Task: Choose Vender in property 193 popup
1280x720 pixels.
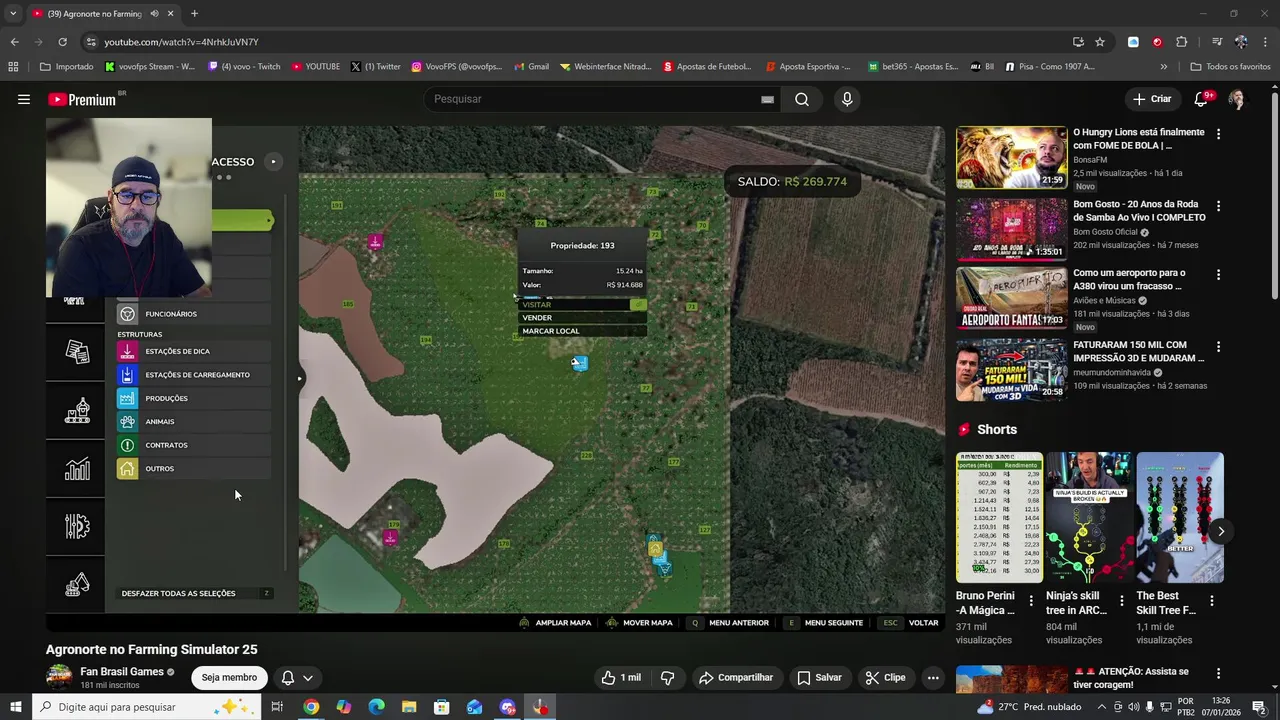Action: tap(582, 318)
